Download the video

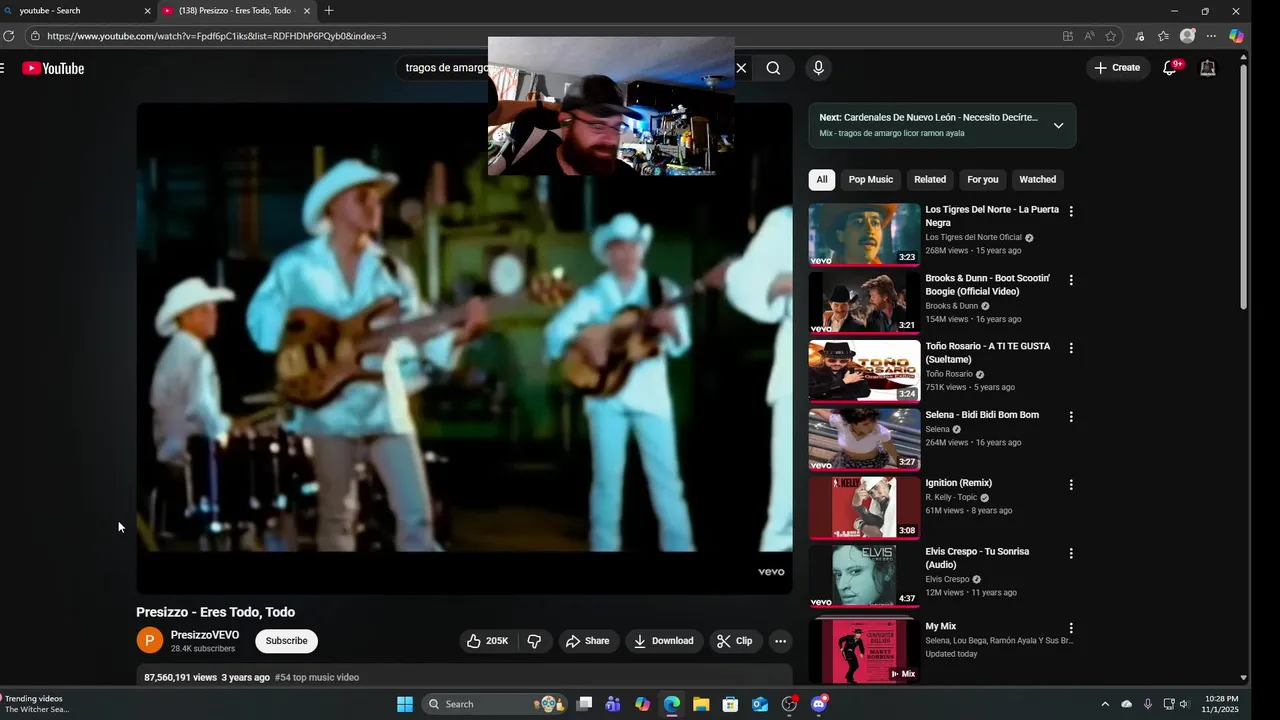[x=664, y=641]
